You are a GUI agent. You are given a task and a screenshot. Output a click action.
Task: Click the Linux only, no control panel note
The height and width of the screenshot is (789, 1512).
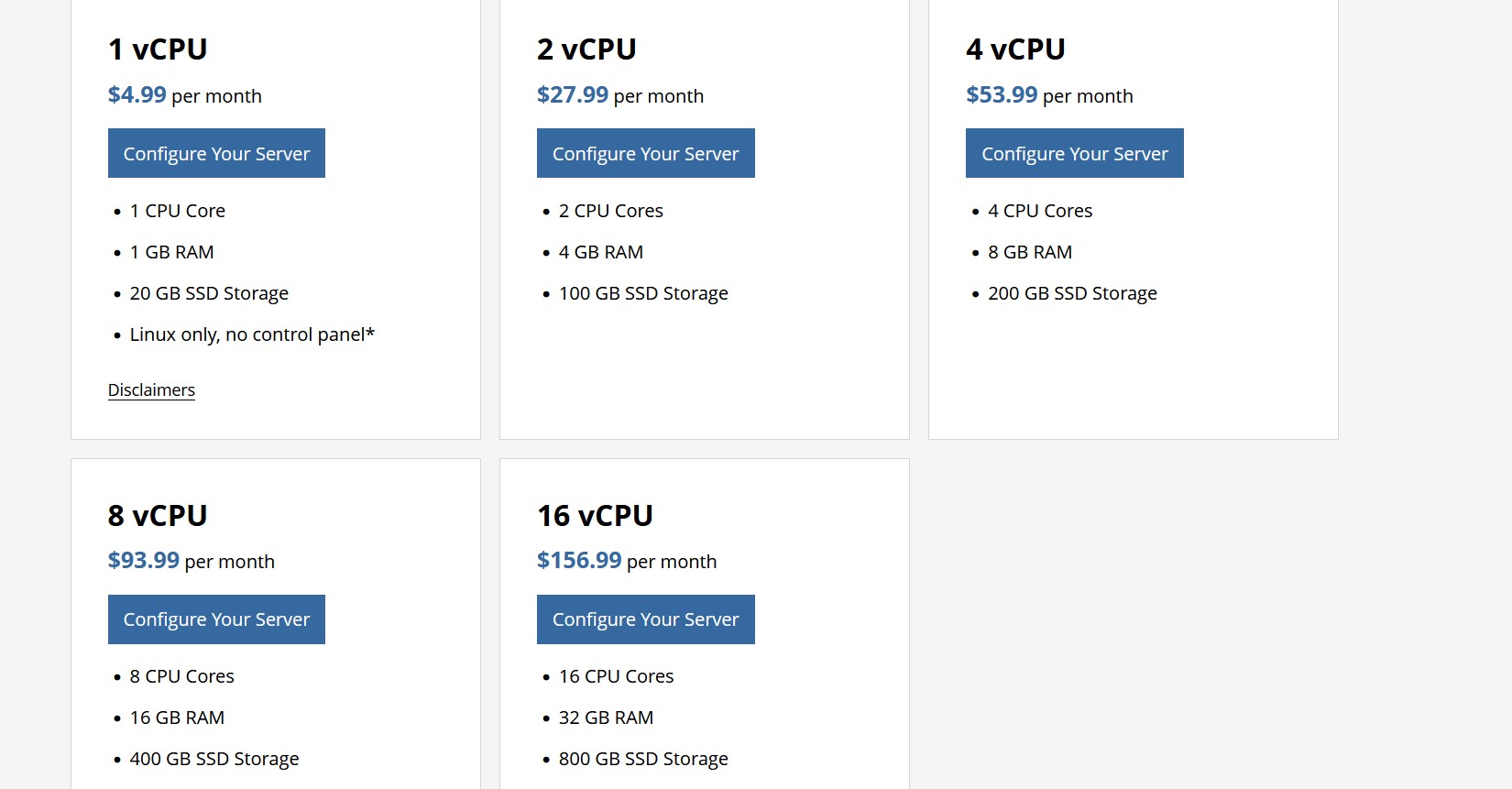(252, 334)
